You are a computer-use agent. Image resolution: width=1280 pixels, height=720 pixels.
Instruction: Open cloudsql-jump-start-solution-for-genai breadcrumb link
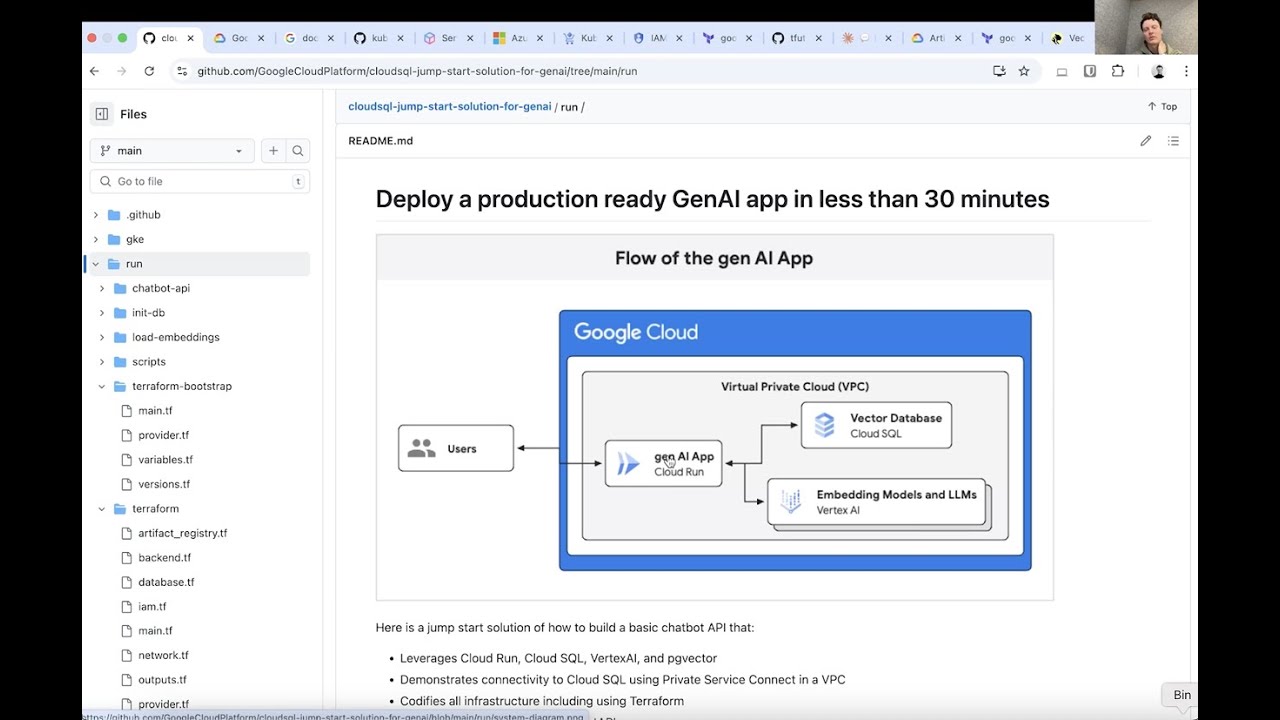450,106
